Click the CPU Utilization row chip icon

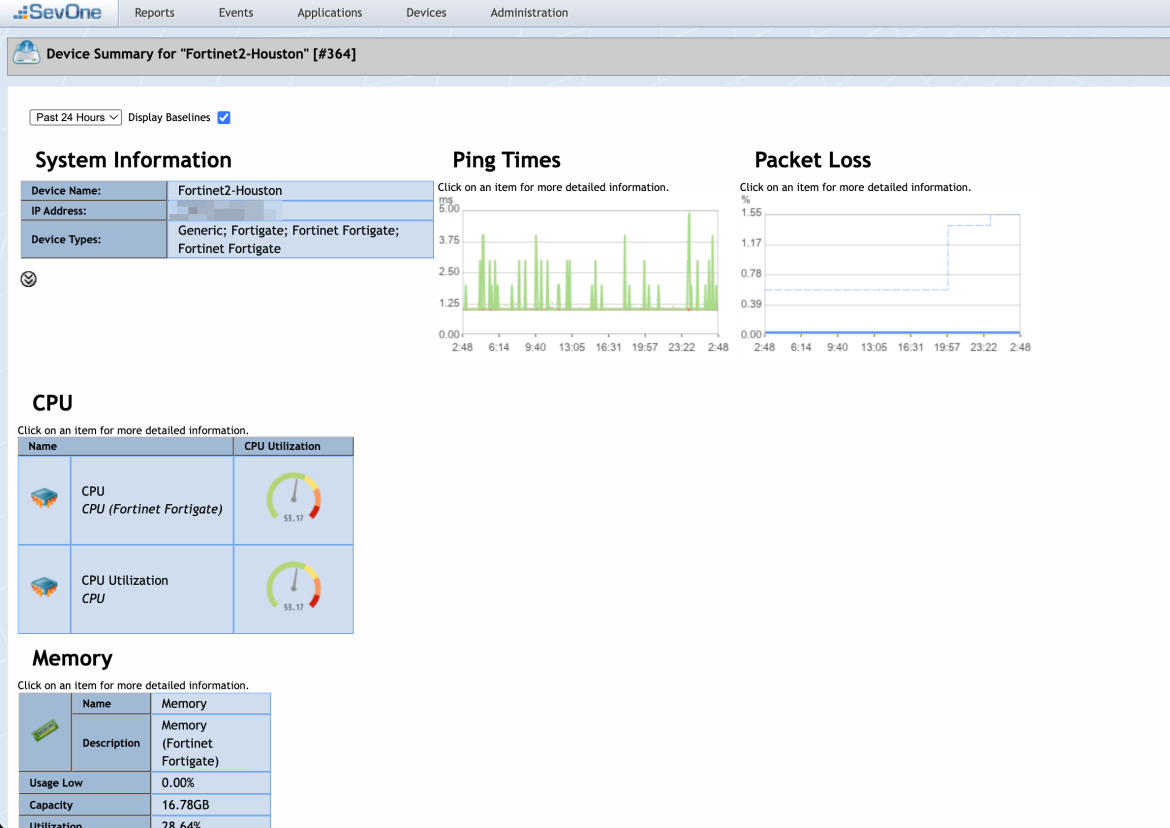click(44, 586)
